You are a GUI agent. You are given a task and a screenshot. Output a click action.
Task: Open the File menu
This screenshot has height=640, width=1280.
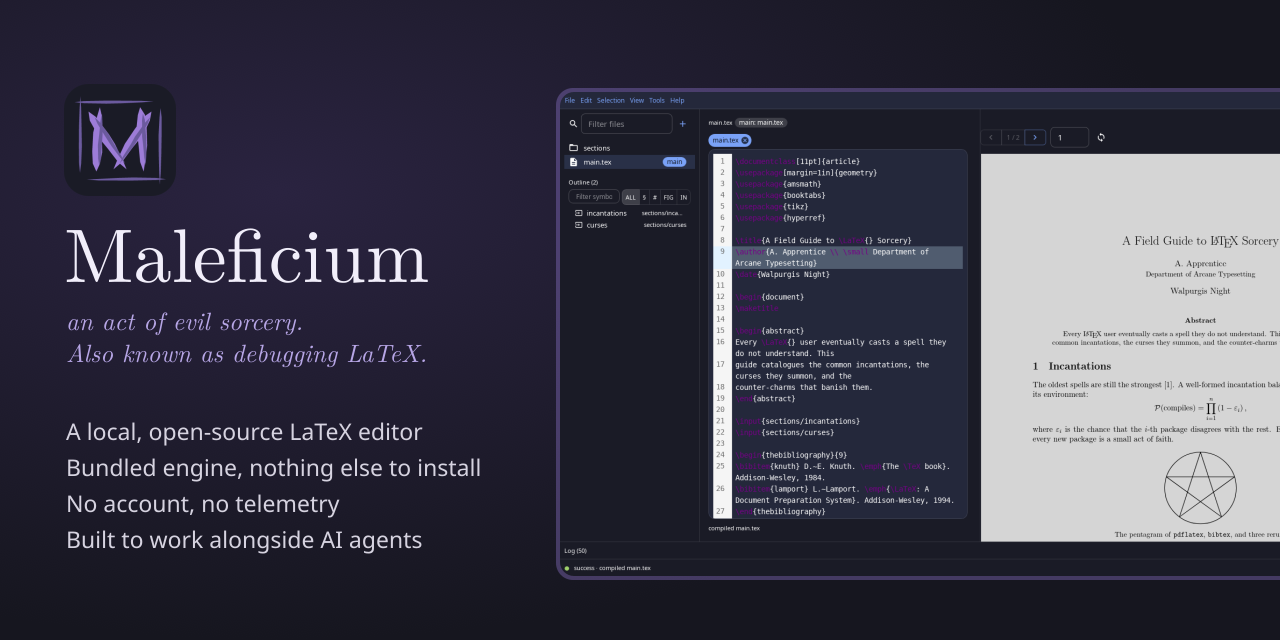click(x=570, y=100)
